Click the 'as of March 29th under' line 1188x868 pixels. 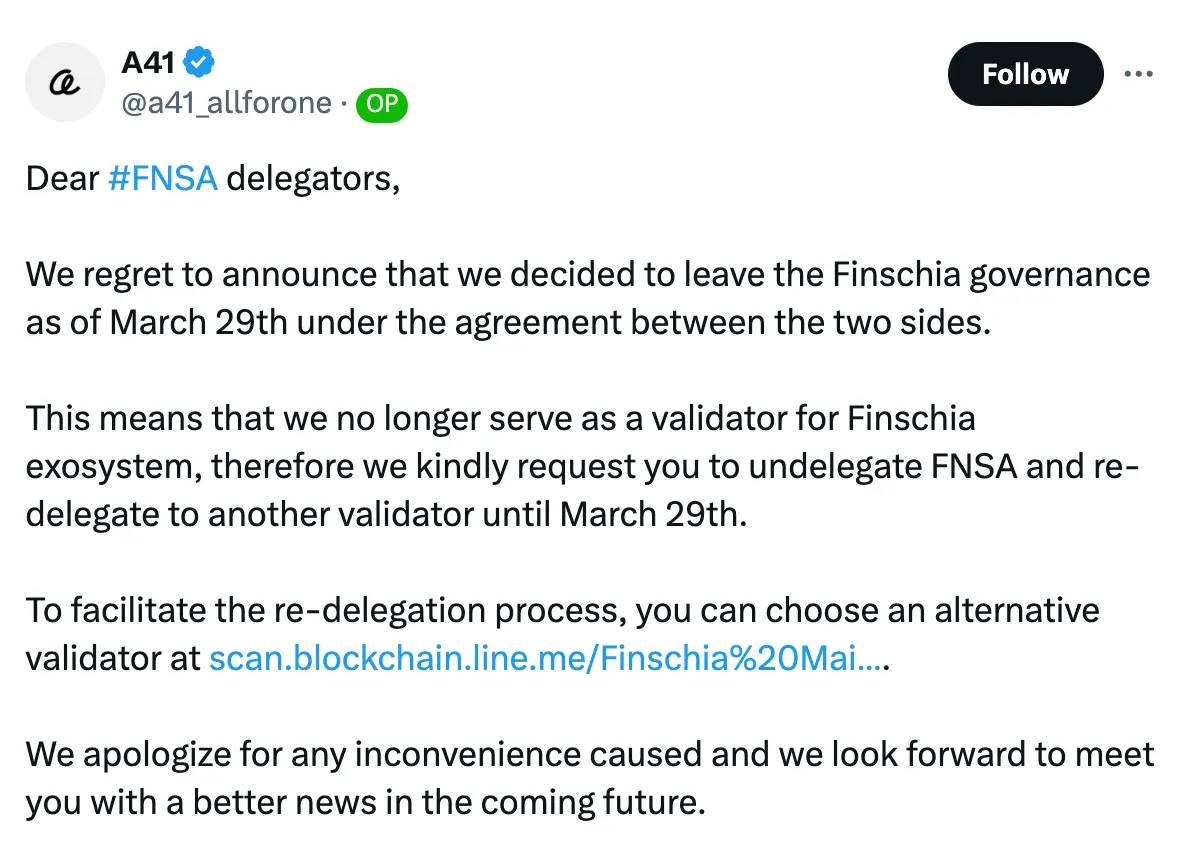[508, 323]
